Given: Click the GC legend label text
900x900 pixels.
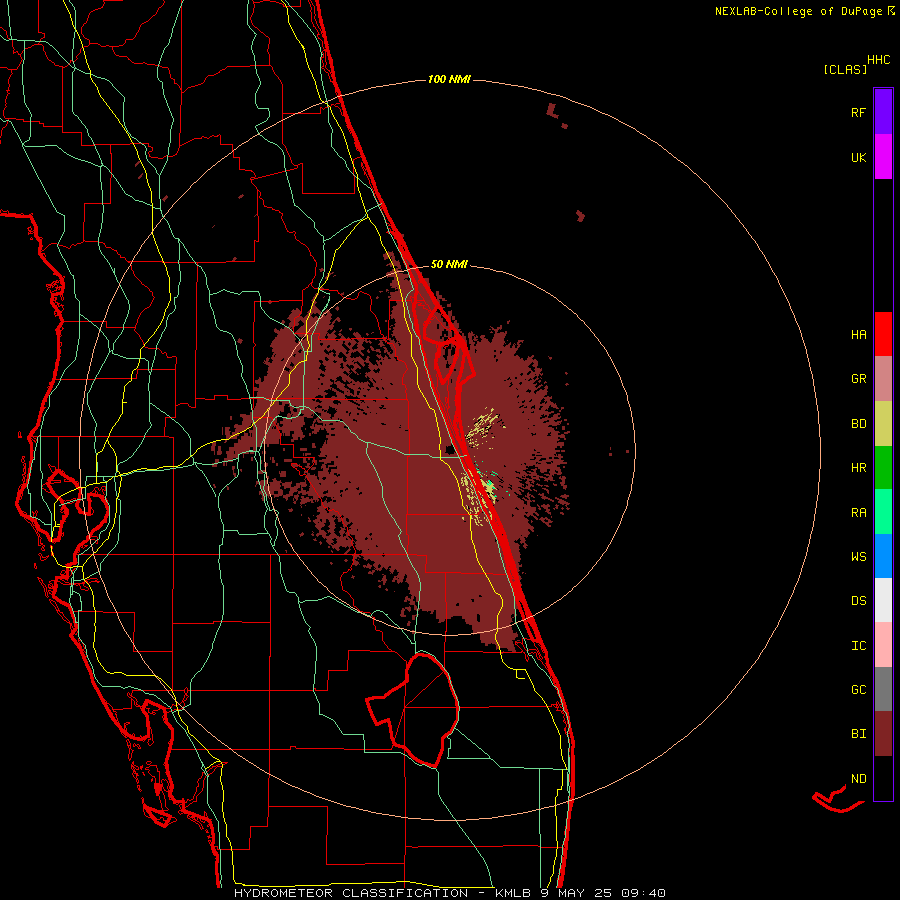Looking at the screenshot, I should click(859, 690).
